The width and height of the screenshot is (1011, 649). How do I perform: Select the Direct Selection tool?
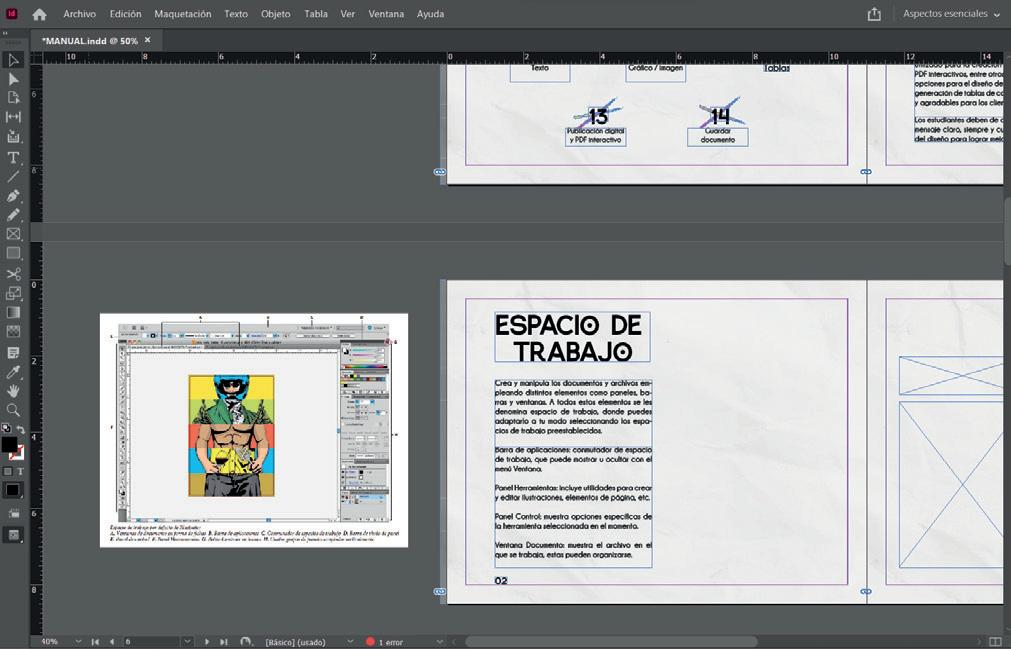[x=13, y=79]
